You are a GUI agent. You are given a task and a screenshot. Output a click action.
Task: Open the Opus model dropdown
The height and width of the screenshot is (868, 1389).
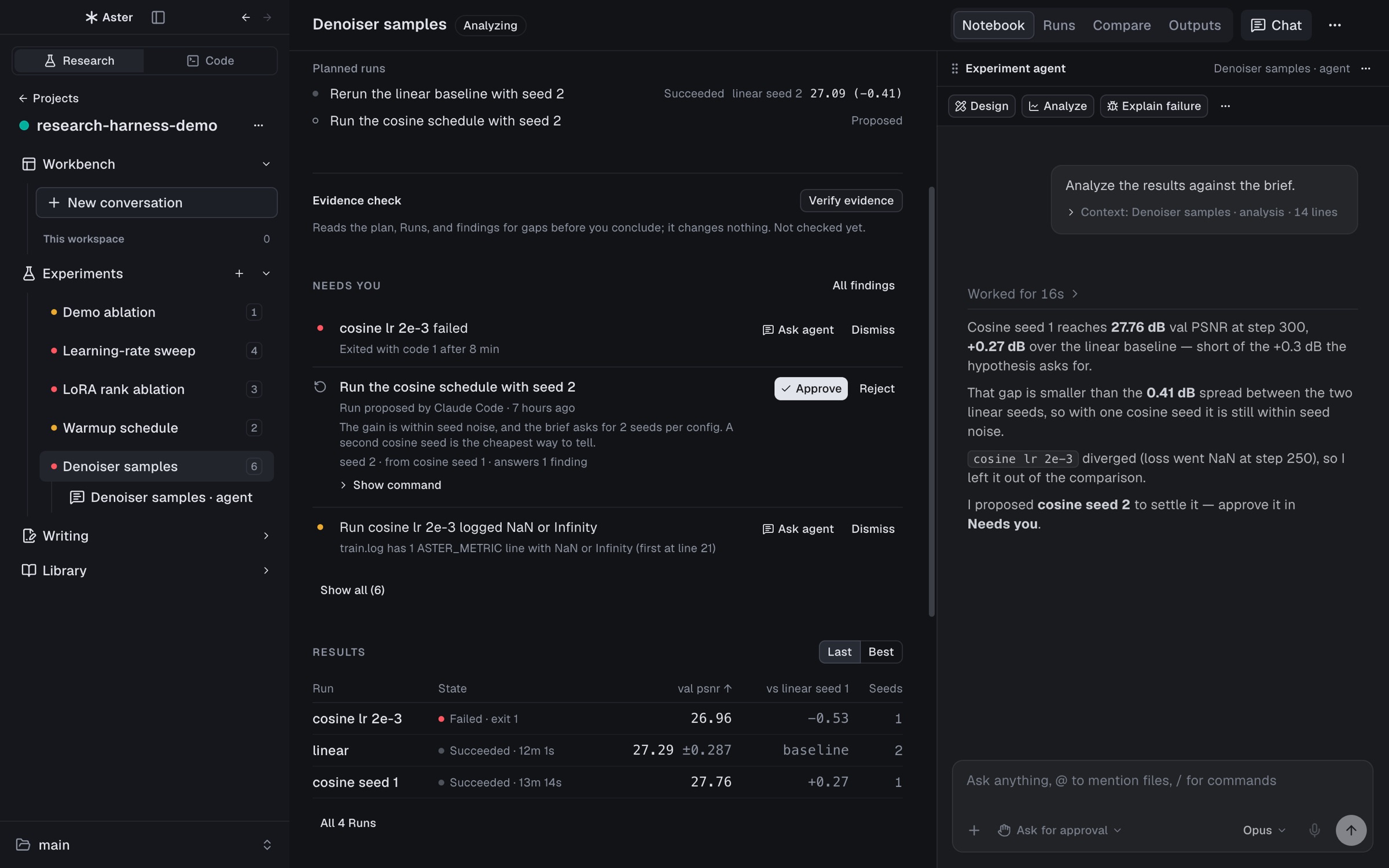[x=1264, y=830]
